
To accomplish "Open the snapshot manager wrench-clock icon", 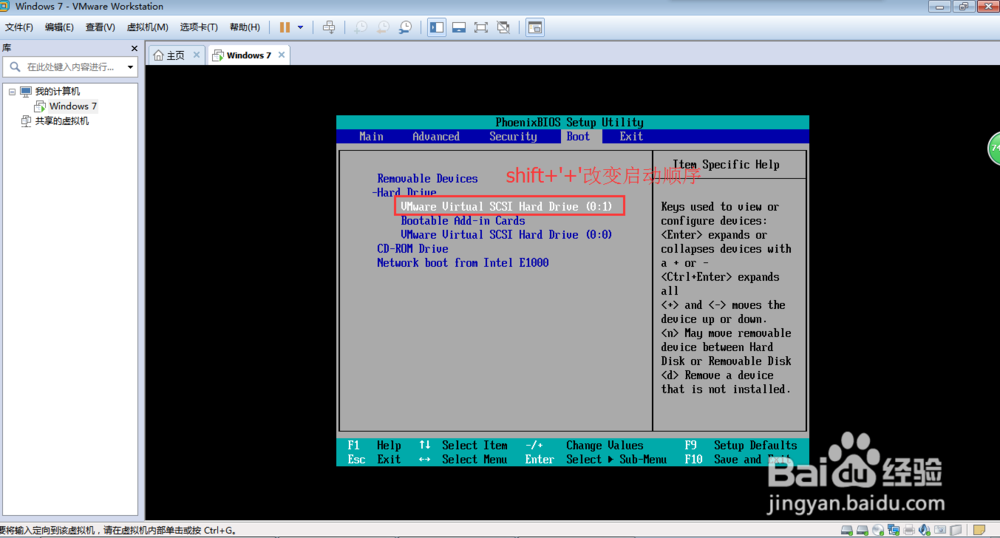I will pos(405,27).
